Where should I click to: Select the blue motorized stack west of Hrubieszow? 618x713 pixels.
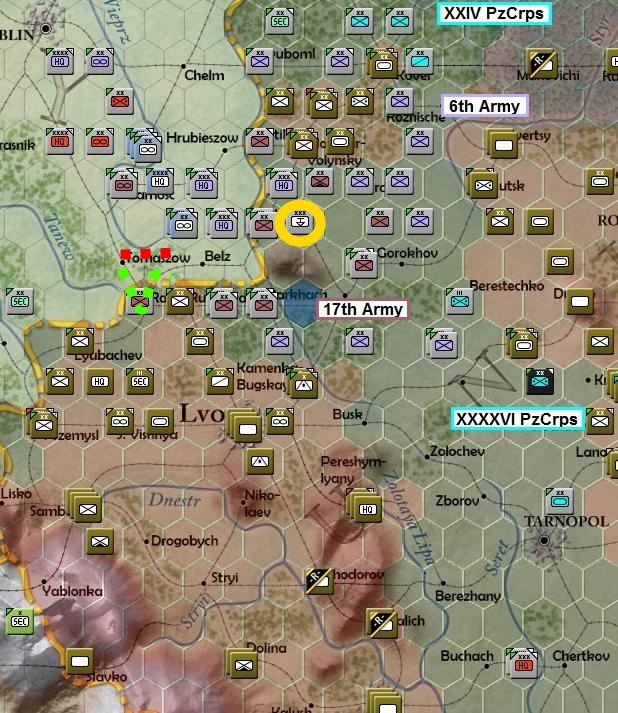click(145, 146)
